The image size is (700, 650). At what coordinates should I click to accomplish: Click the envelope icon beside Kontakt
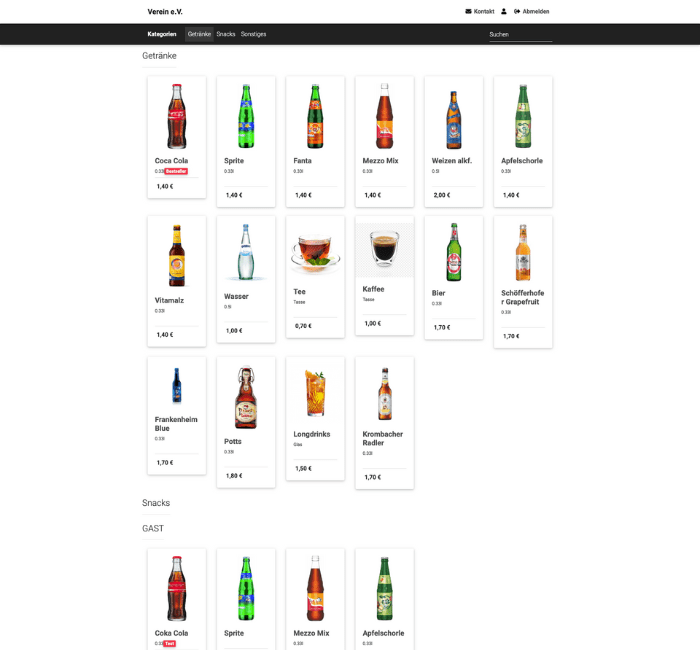pyautogui.click(x=468, y=12)
